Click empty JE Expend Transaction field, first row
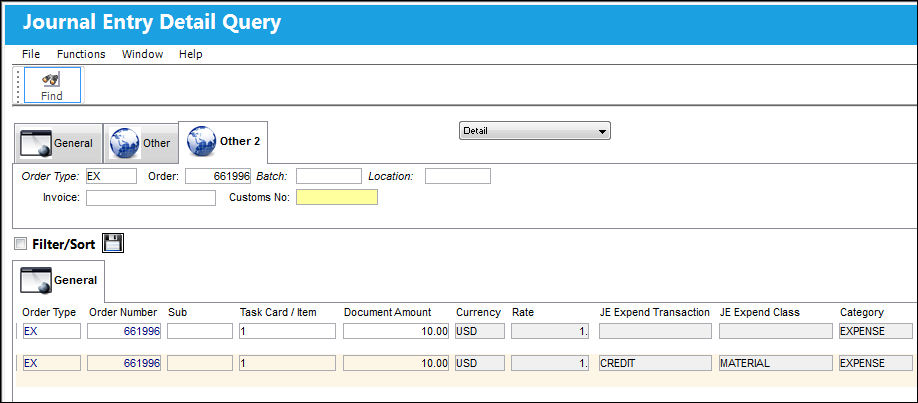Image resolution: width=918 pixels, height=403 pixels. (655, 331)
